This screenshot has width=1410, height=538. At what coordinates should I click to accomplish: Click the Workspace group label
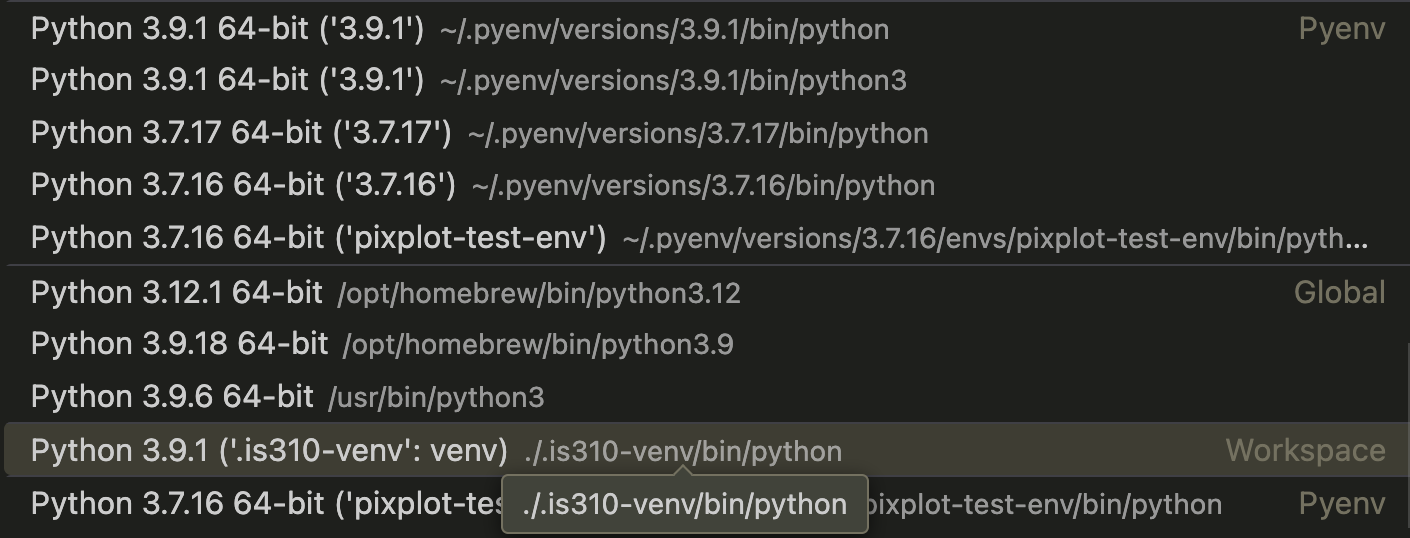point(1305,451)
